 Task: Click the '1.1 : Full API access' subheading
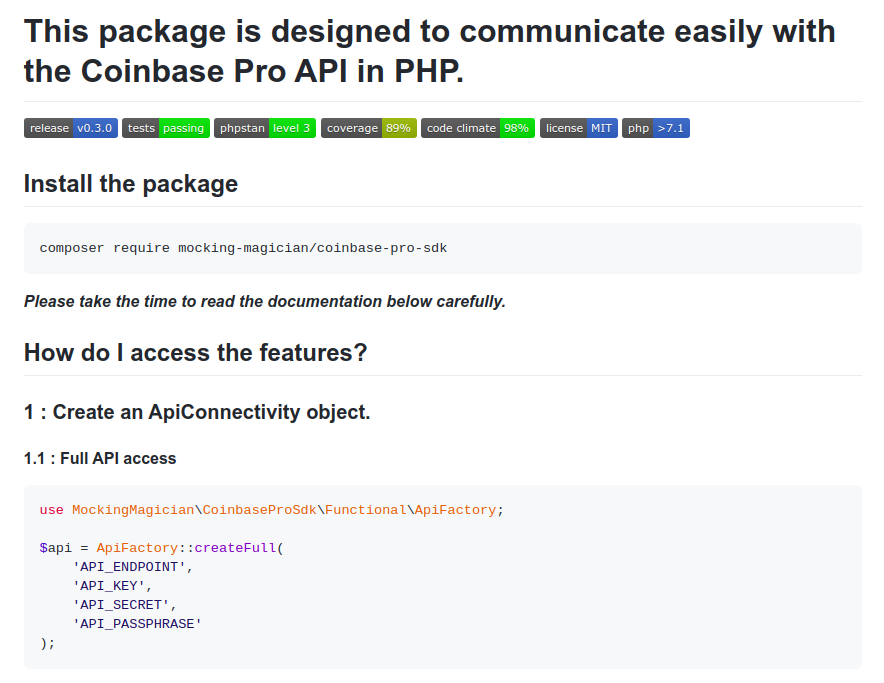[99, 458]
